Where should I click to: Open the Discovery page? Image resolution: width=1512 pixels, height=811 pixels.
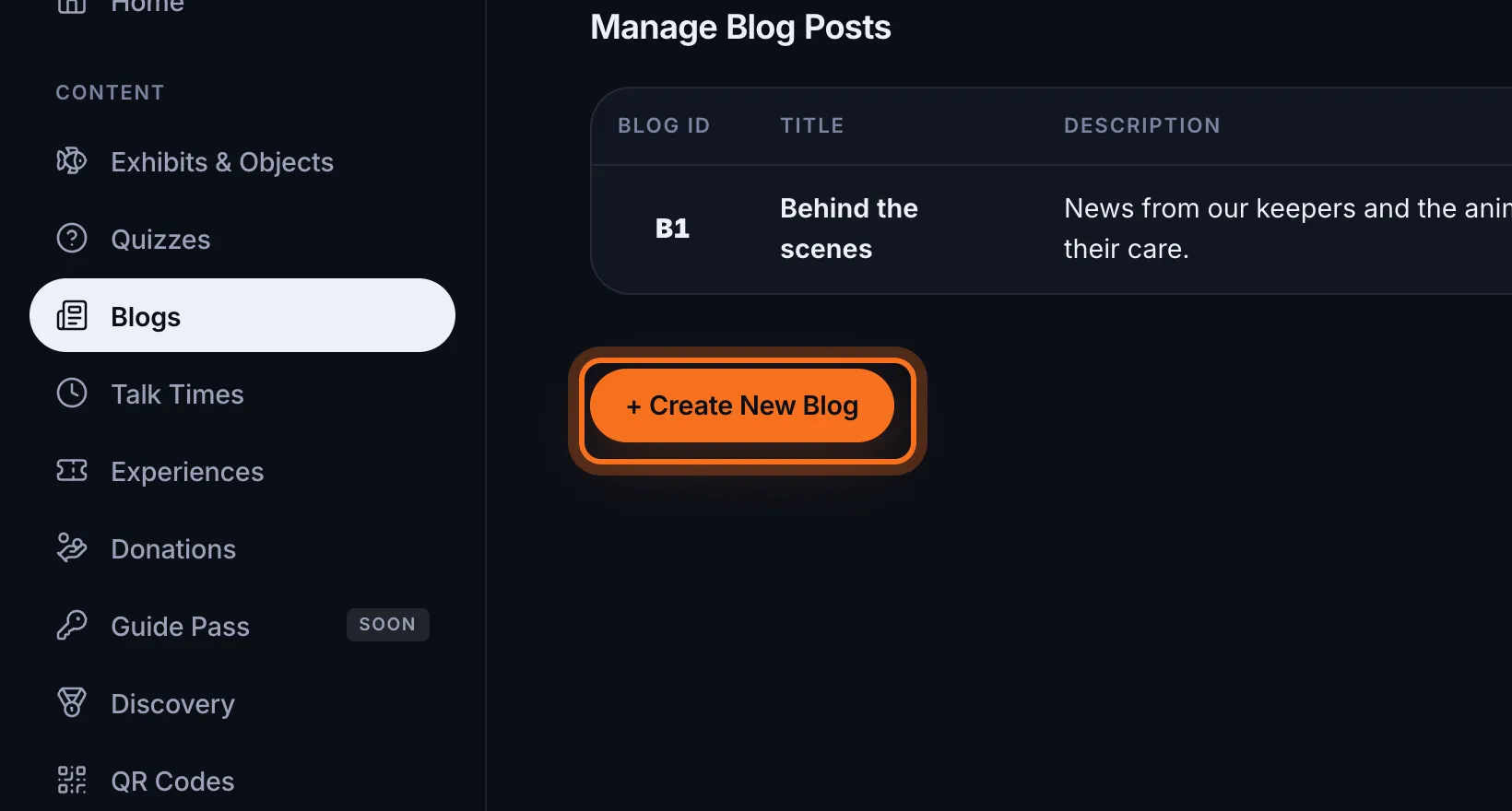point(242,703)
